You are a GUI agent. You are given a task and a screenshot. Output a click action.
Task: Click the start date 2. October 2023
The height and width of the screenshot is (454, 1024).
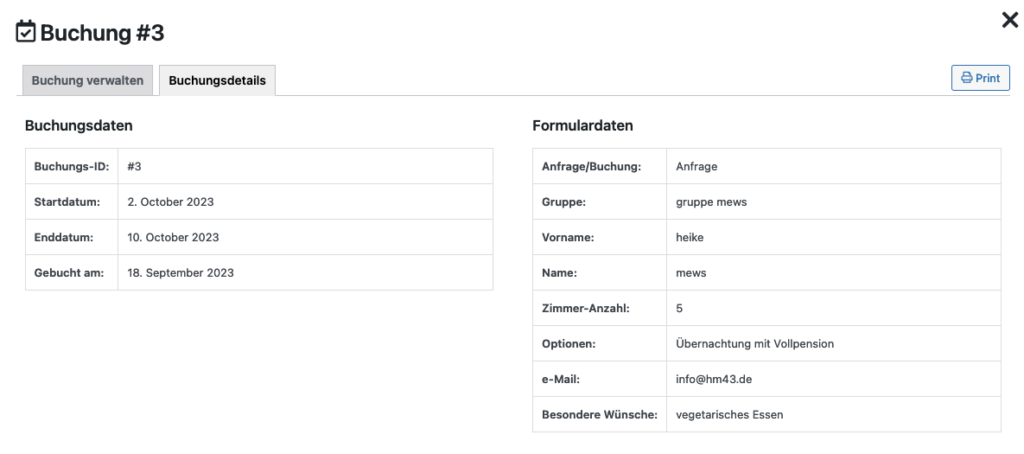pyautogui.click(x=171, y=202)
